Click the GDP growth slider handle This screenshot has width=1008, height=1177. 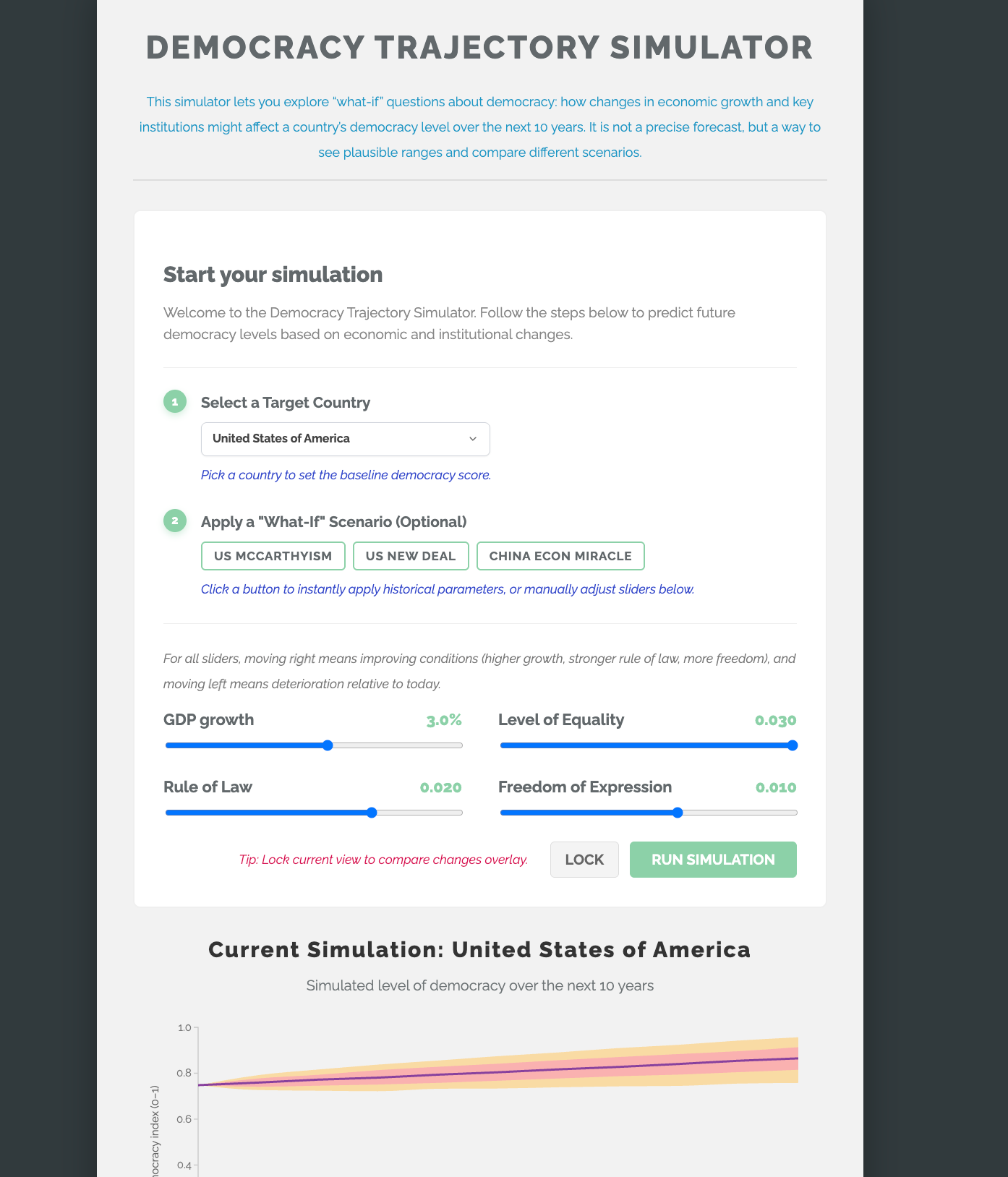click(x=328, y=745)
